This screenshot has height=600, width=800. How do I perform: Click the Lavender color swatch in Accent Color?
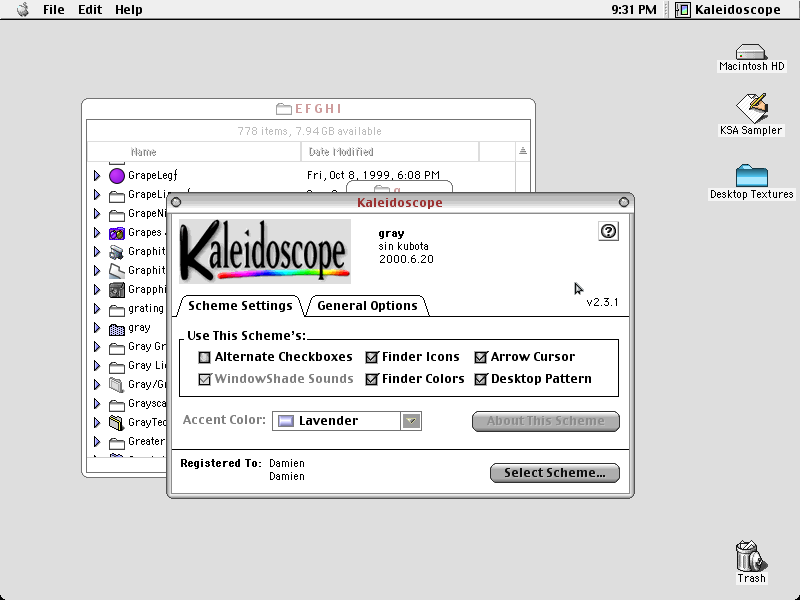(x=286, y=421)
